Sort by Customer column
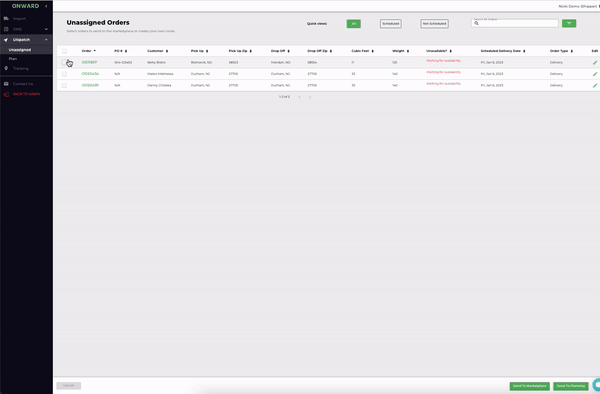Screen dimensions: 600x394 [x=167, y=51]
